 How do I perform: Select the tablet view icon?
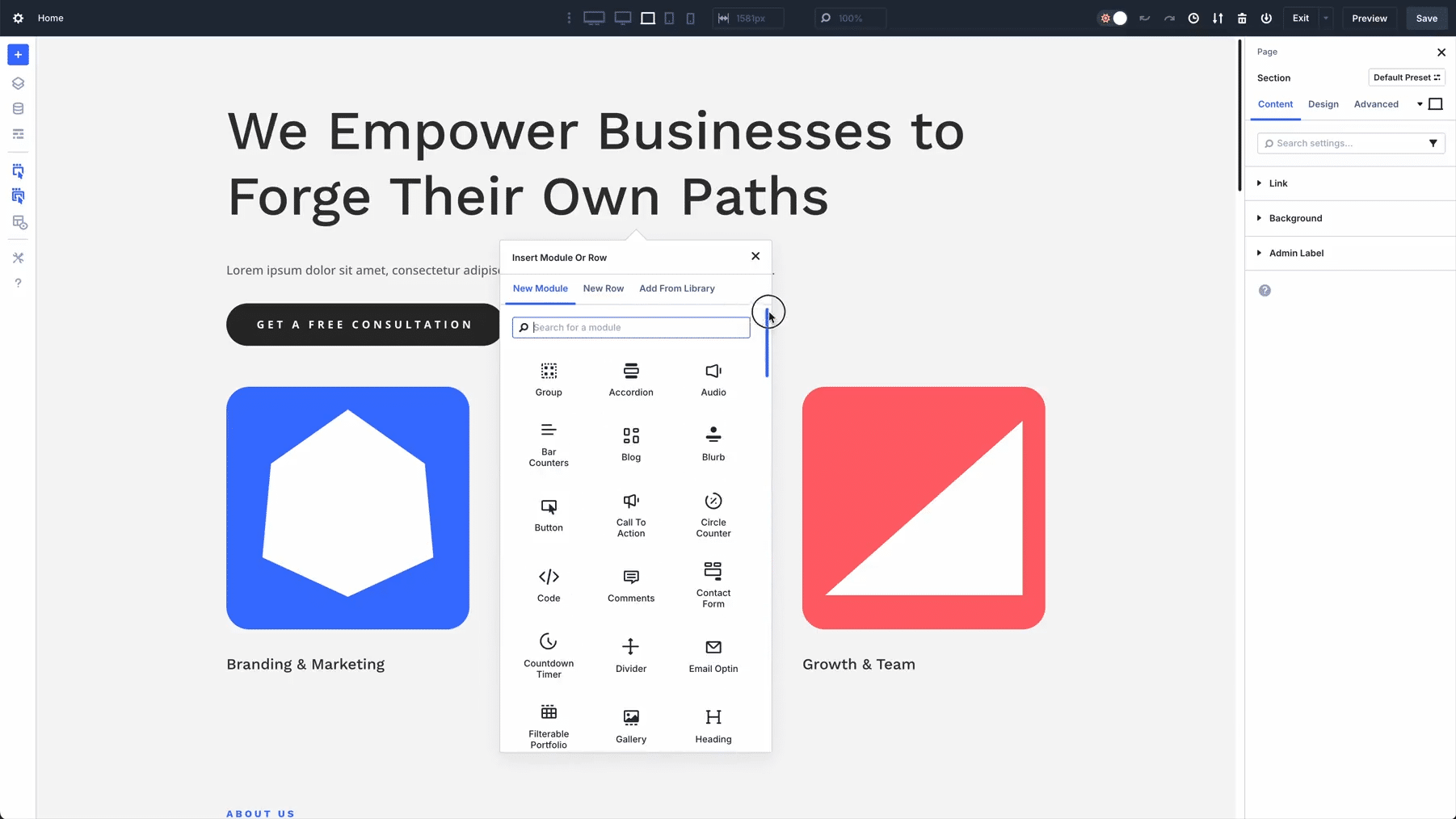pos(669,18)
